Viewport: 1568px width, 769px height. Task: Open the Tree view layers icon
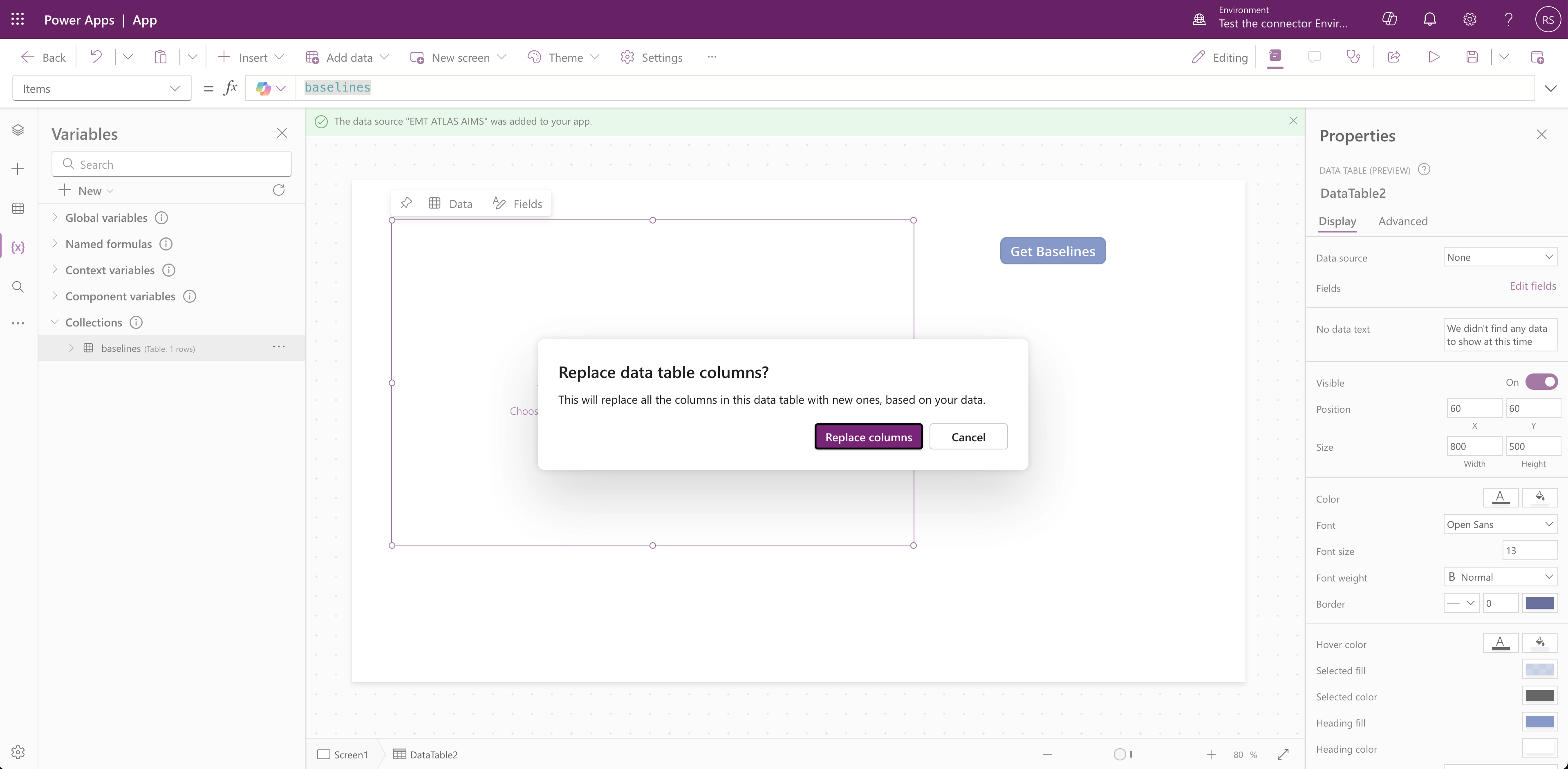18,130
